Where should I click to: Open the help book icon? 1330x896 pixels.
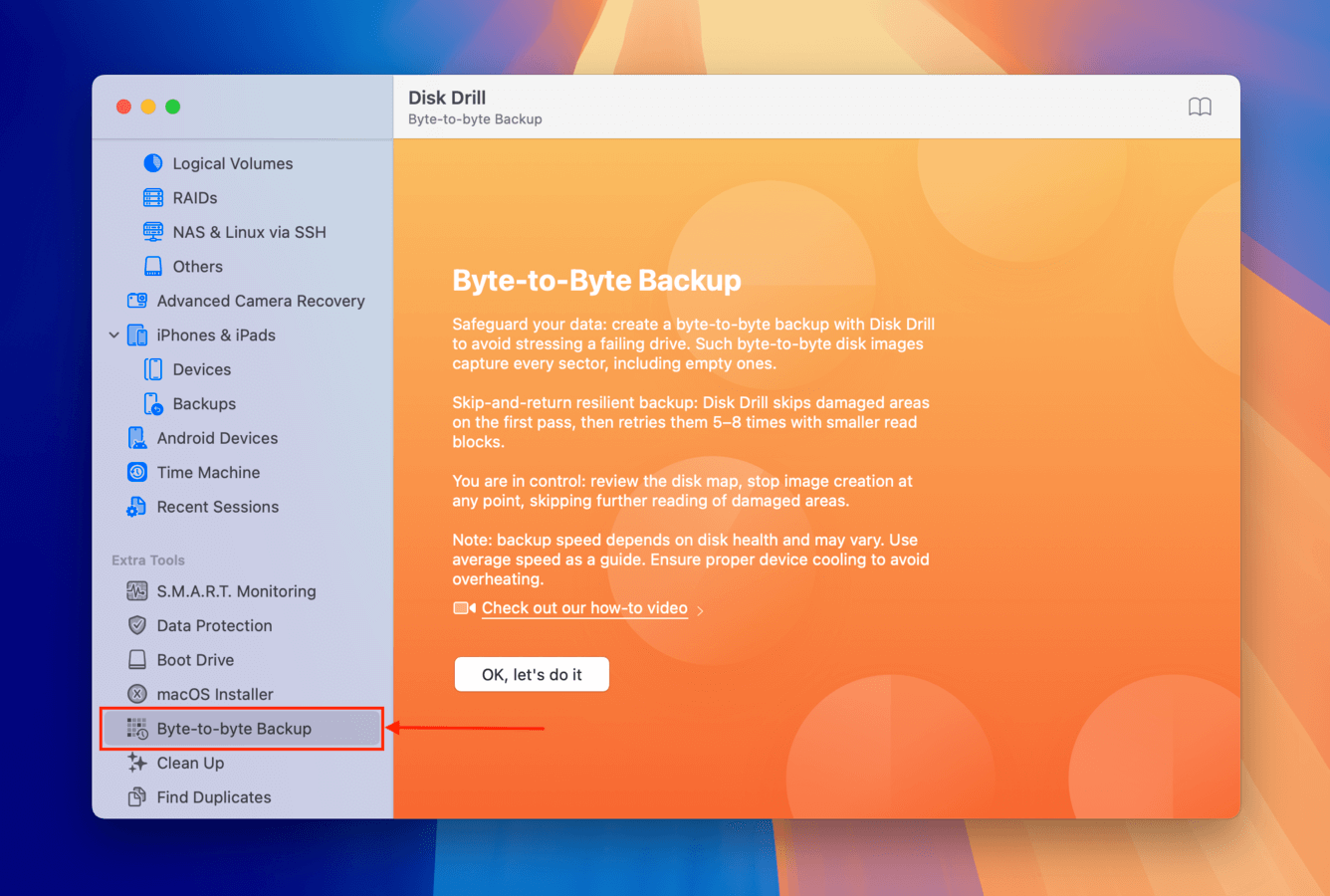[x=1200, y=107]
